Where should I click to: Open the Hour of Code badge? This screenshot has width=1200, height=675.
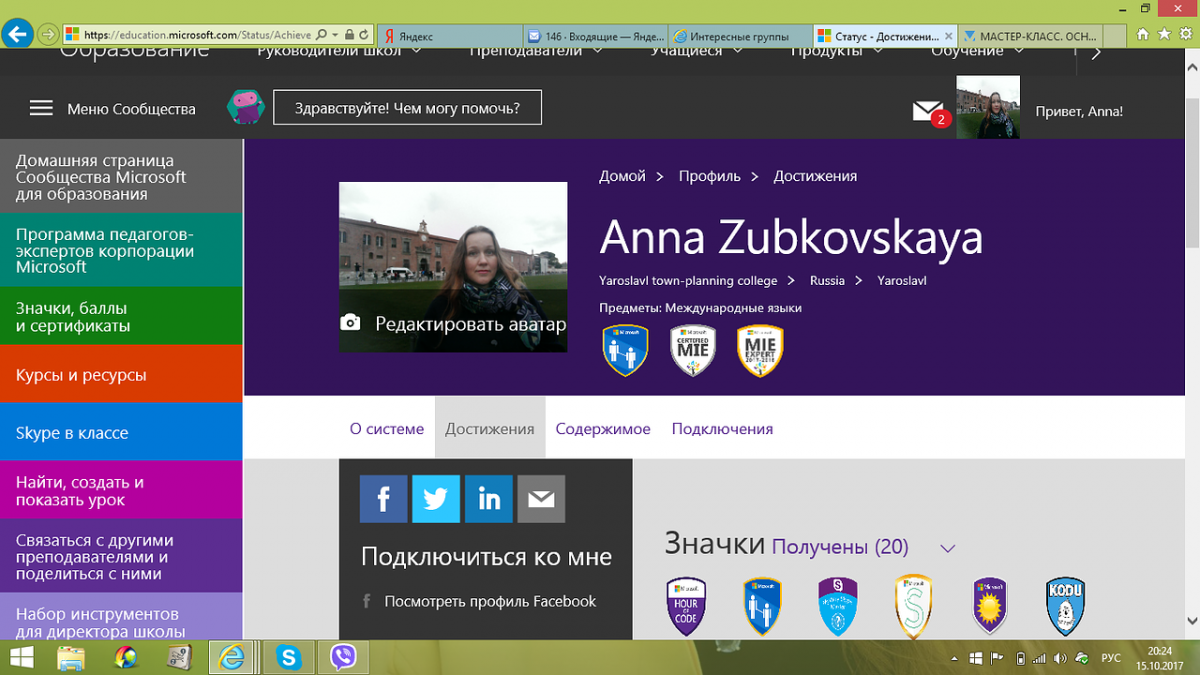(687, 606)
